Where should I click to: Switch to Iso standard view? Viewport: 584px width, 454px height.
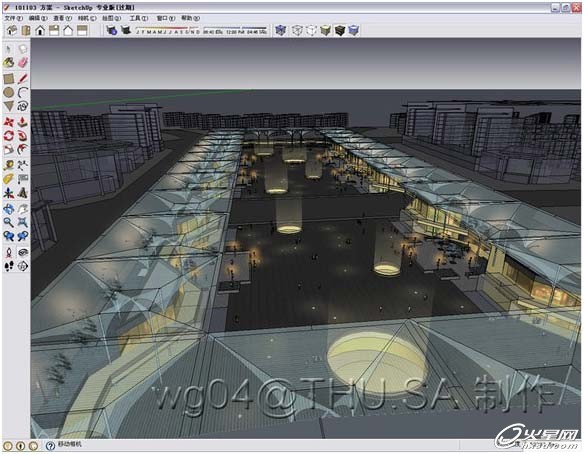12,30
